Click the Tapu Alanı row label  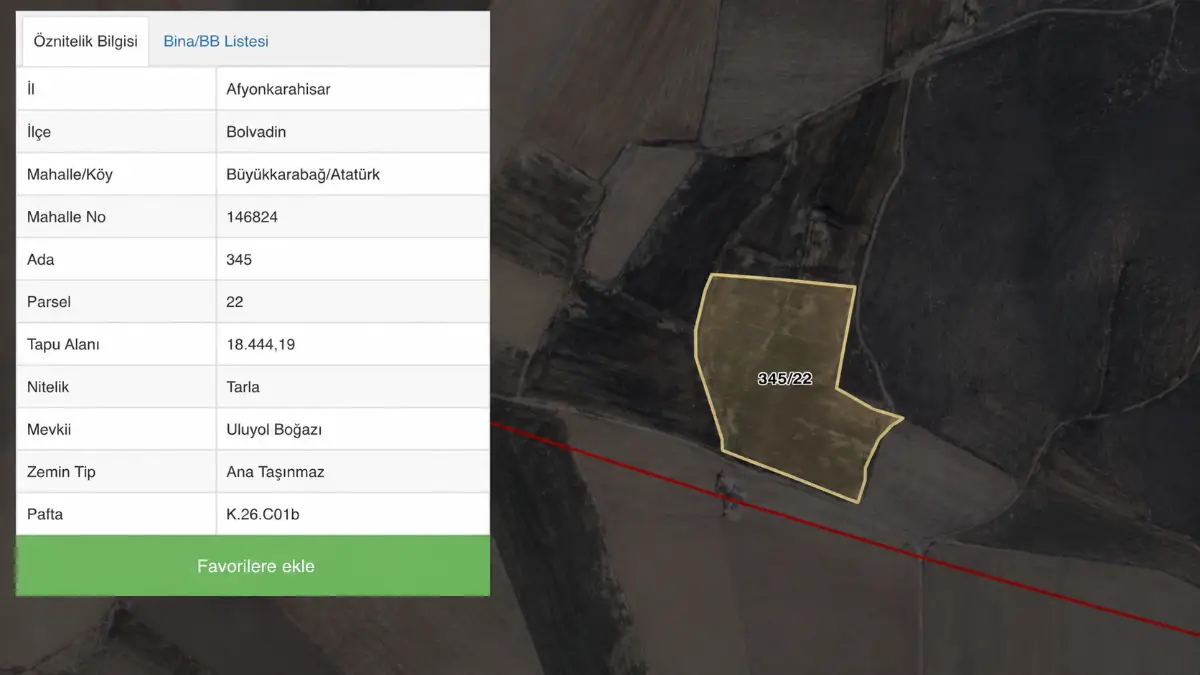pos(116,344)
